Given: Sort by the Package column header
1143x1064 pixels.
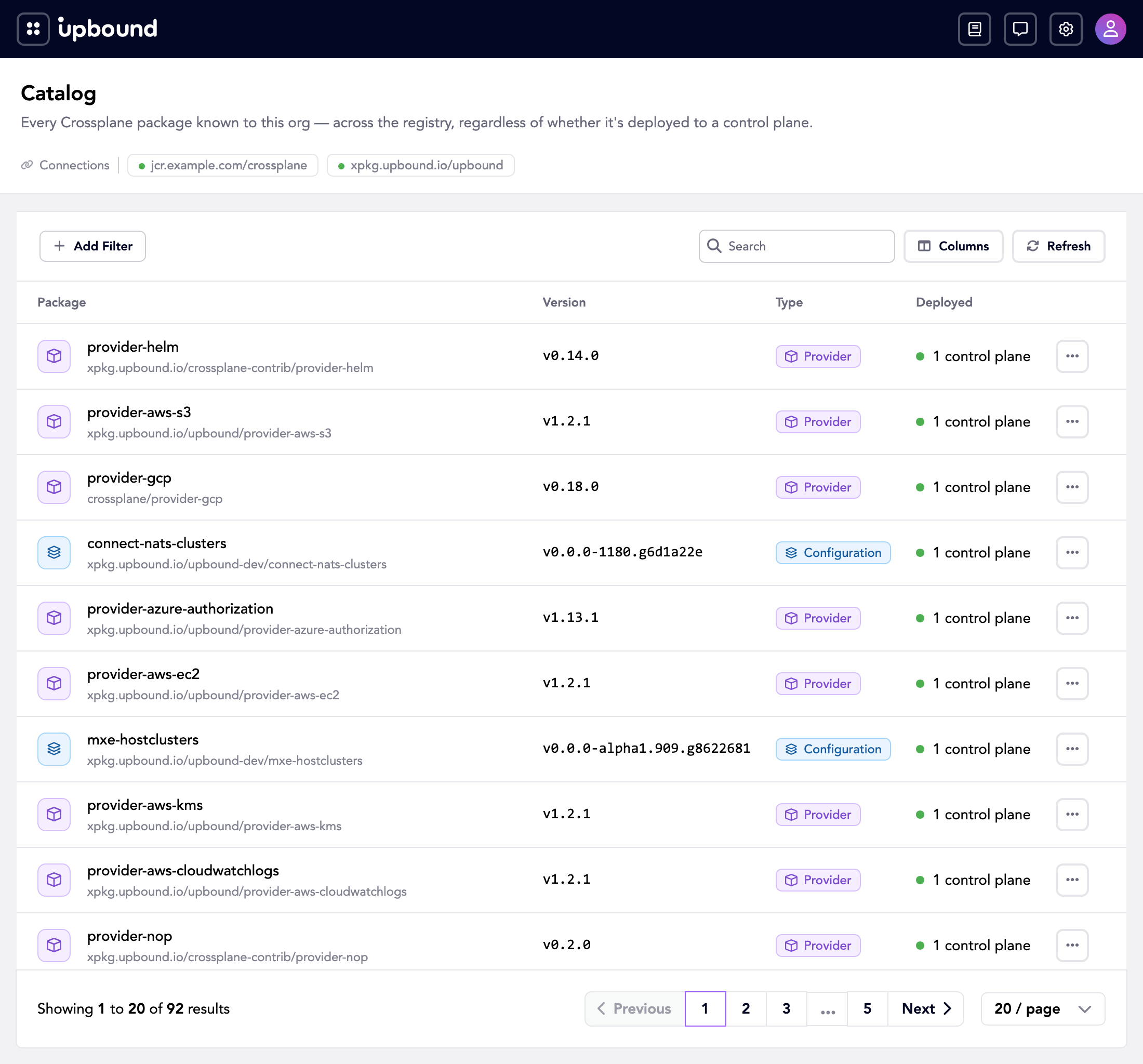Looking at the screenshot, I should (61, 302).
